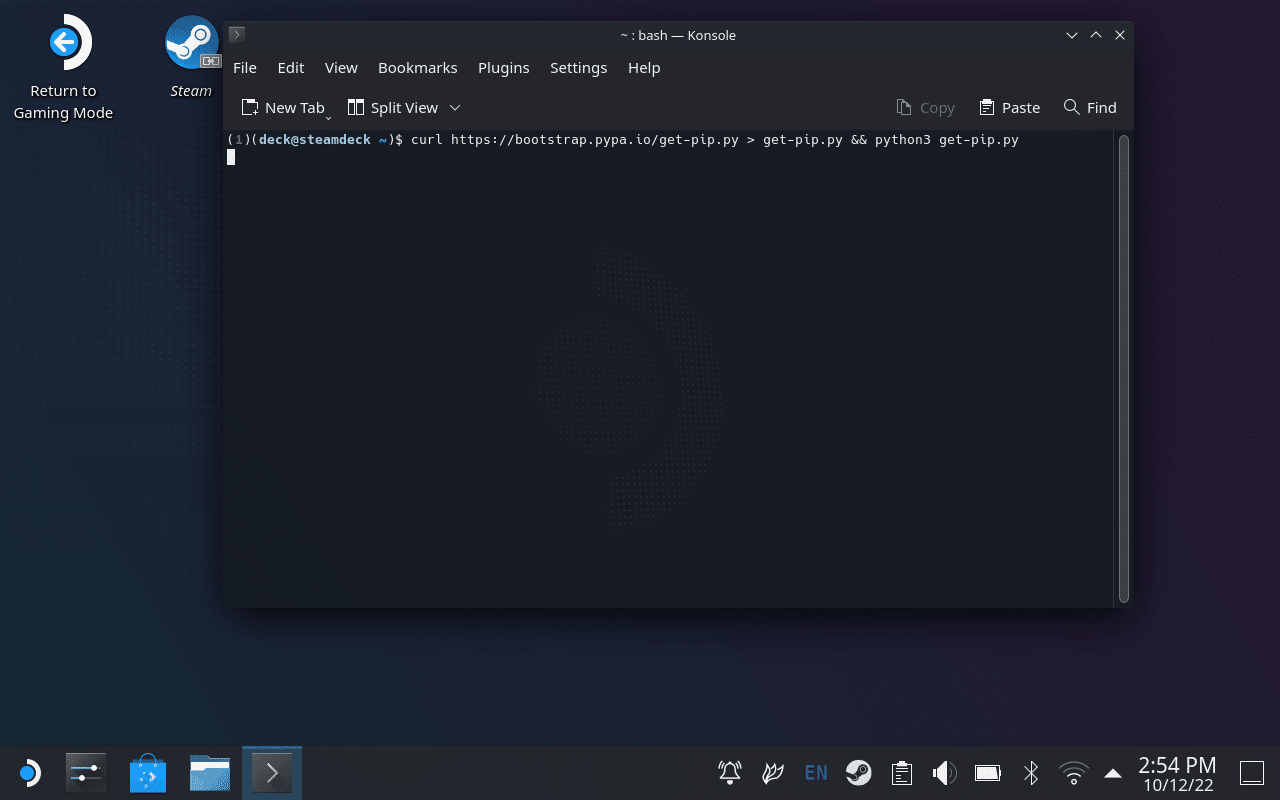Open the battery status icon
The height and width of the screenshot is (800, 1280).
tap(987, 773)
